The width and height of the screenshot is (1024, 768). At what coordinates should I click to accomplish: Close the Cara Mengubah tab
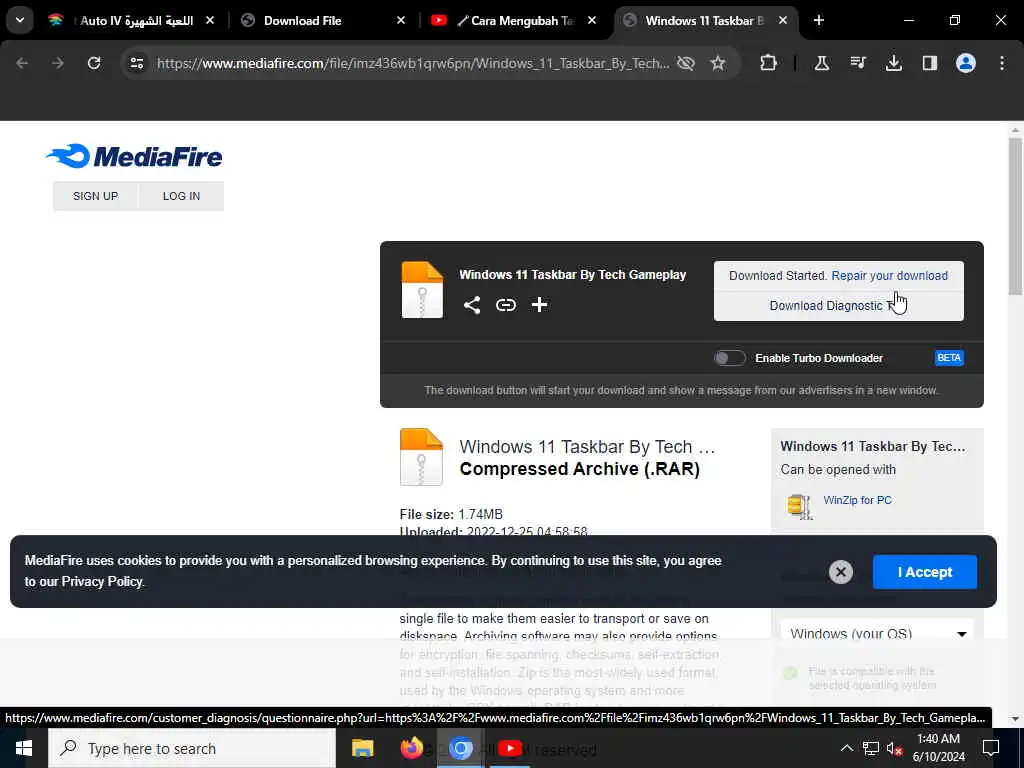click(592, 21)
